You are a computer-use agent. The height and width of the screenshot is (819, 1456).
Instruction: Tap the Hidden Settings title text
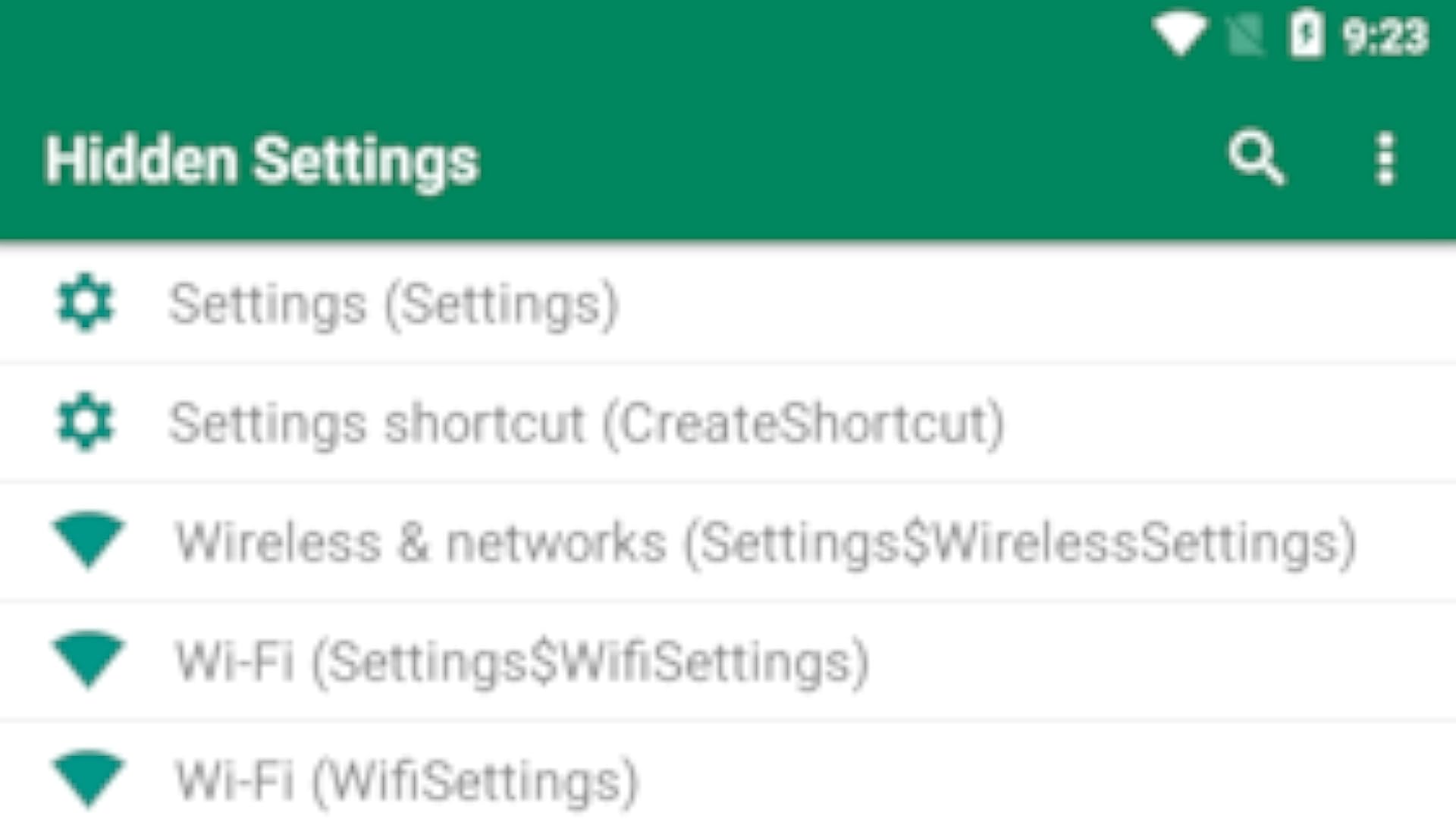[x=260, y=159]
